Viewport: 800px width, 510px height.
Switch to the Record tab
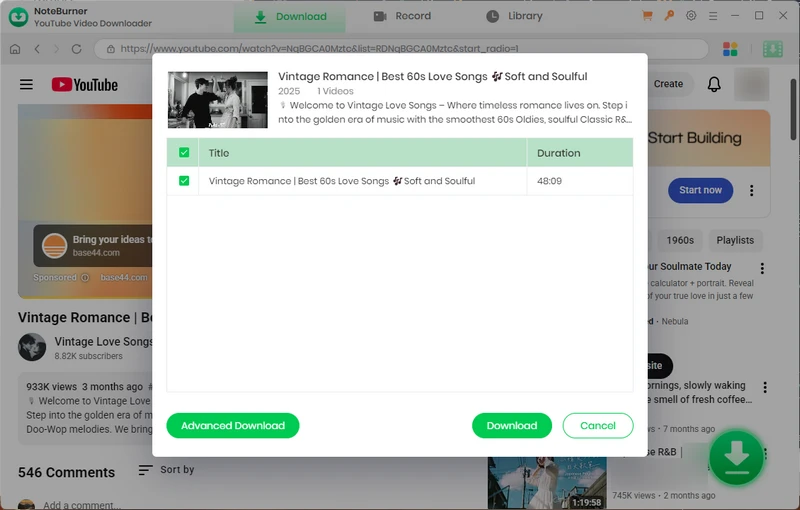click(x=402, y=16)
